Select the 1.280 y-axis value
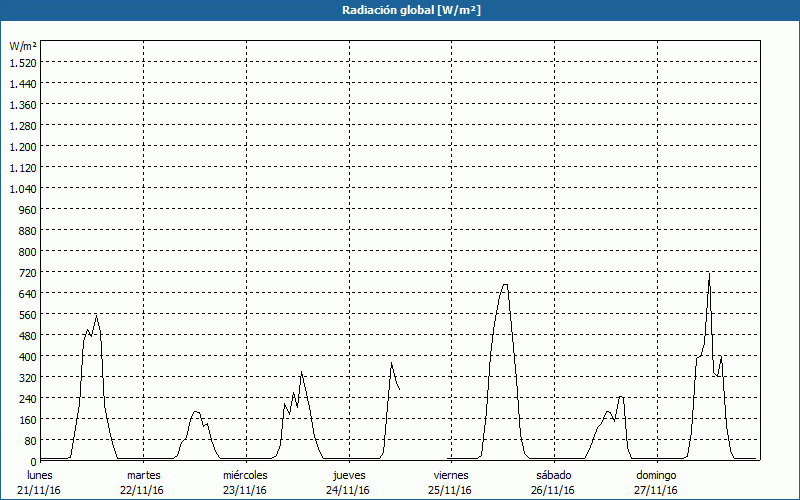The image size is (800, 500). click(23, 126)
